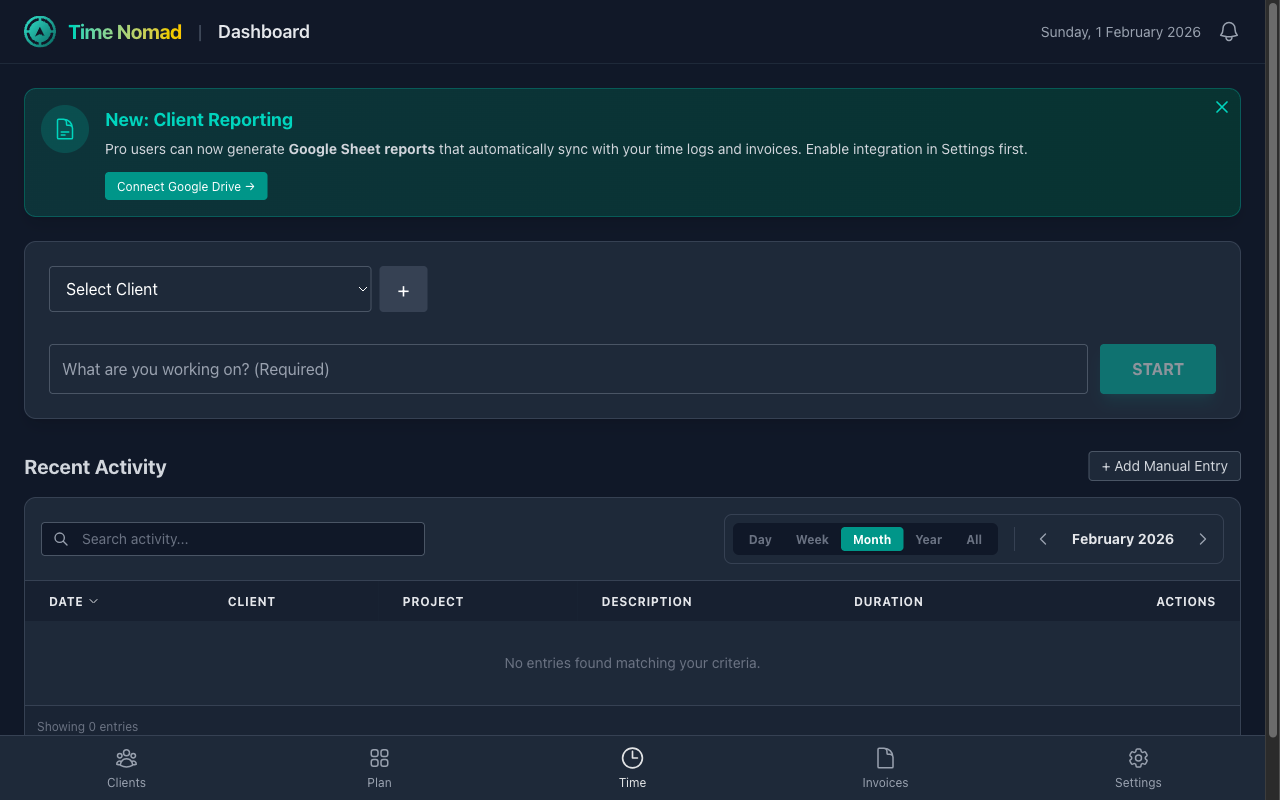Toggle the Date column sort order

pos(72,601)
